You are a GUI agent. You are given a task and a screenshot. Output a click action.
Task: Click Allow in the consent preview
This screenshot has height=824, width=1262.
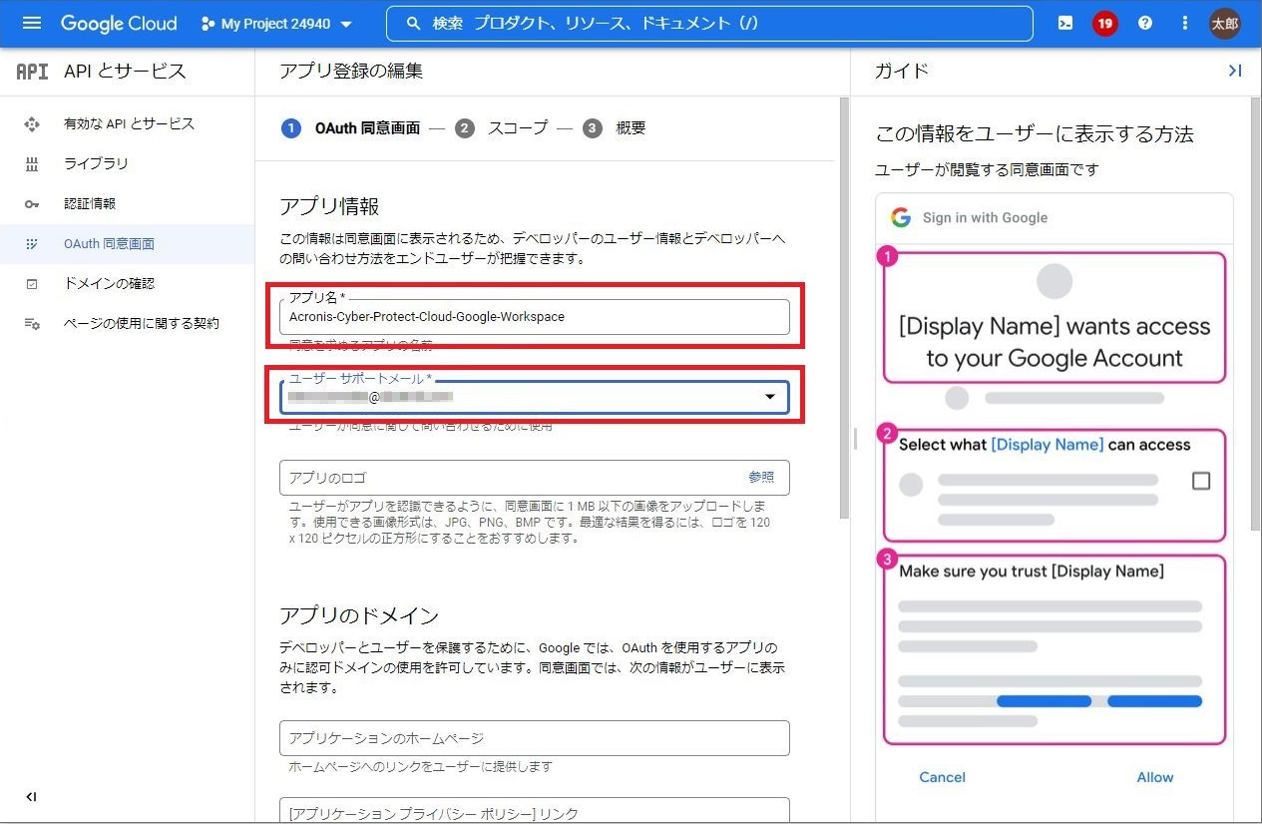click(x=1155, y=777)
